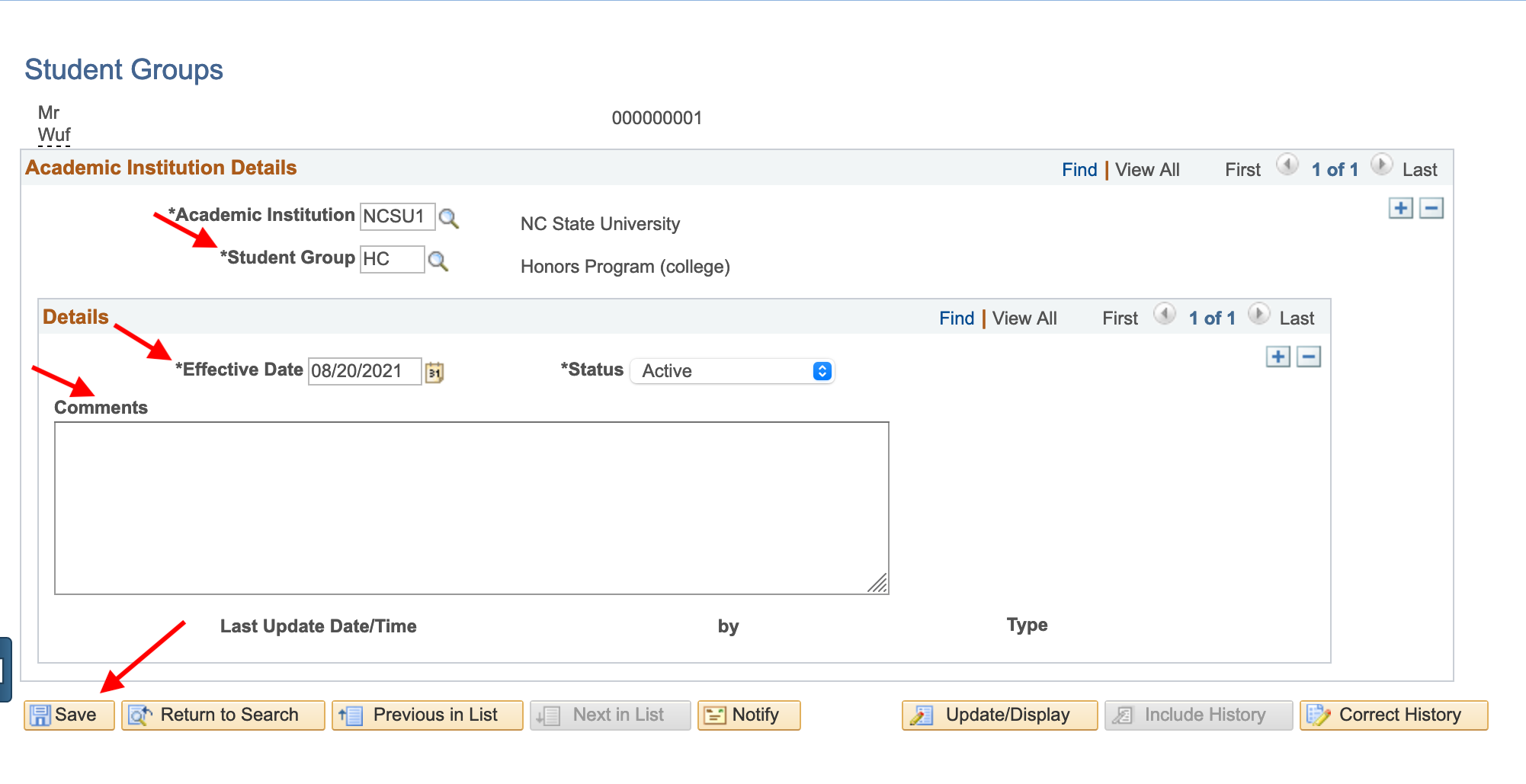Click the Save button

click(69, 715)
